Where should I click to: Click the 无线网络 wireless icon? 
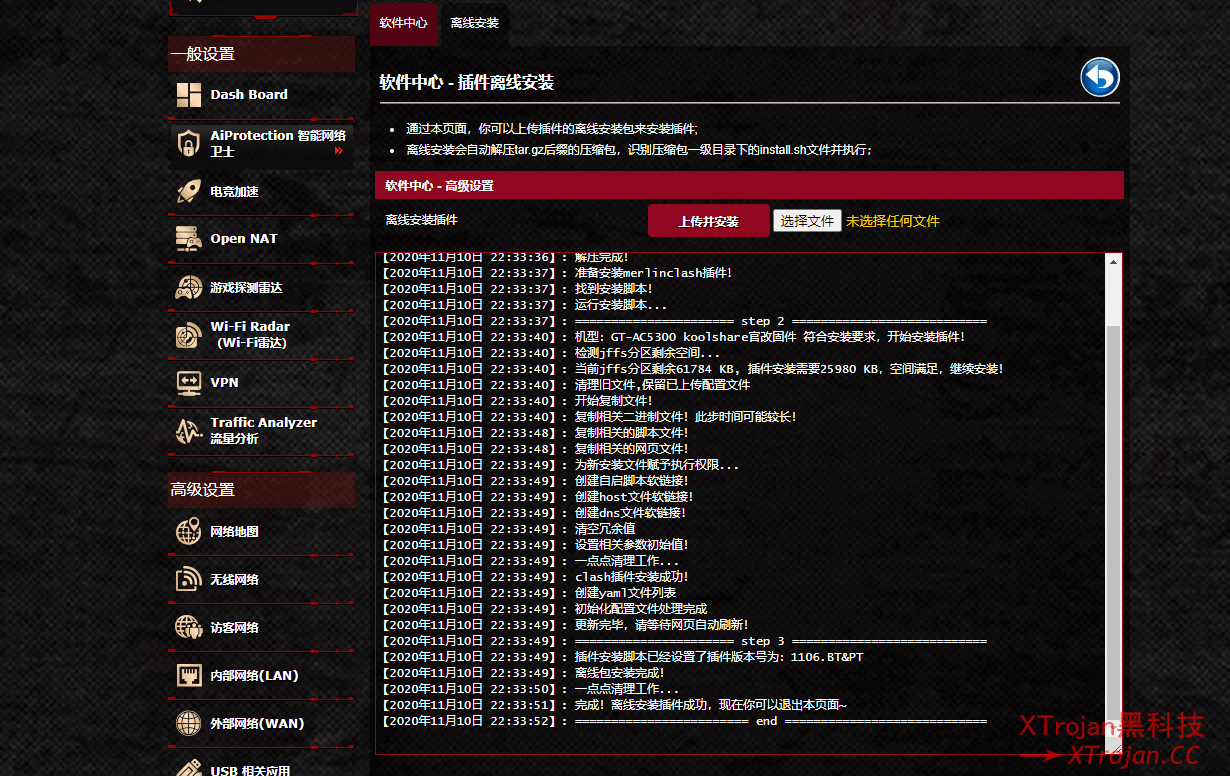click(189, 579)
